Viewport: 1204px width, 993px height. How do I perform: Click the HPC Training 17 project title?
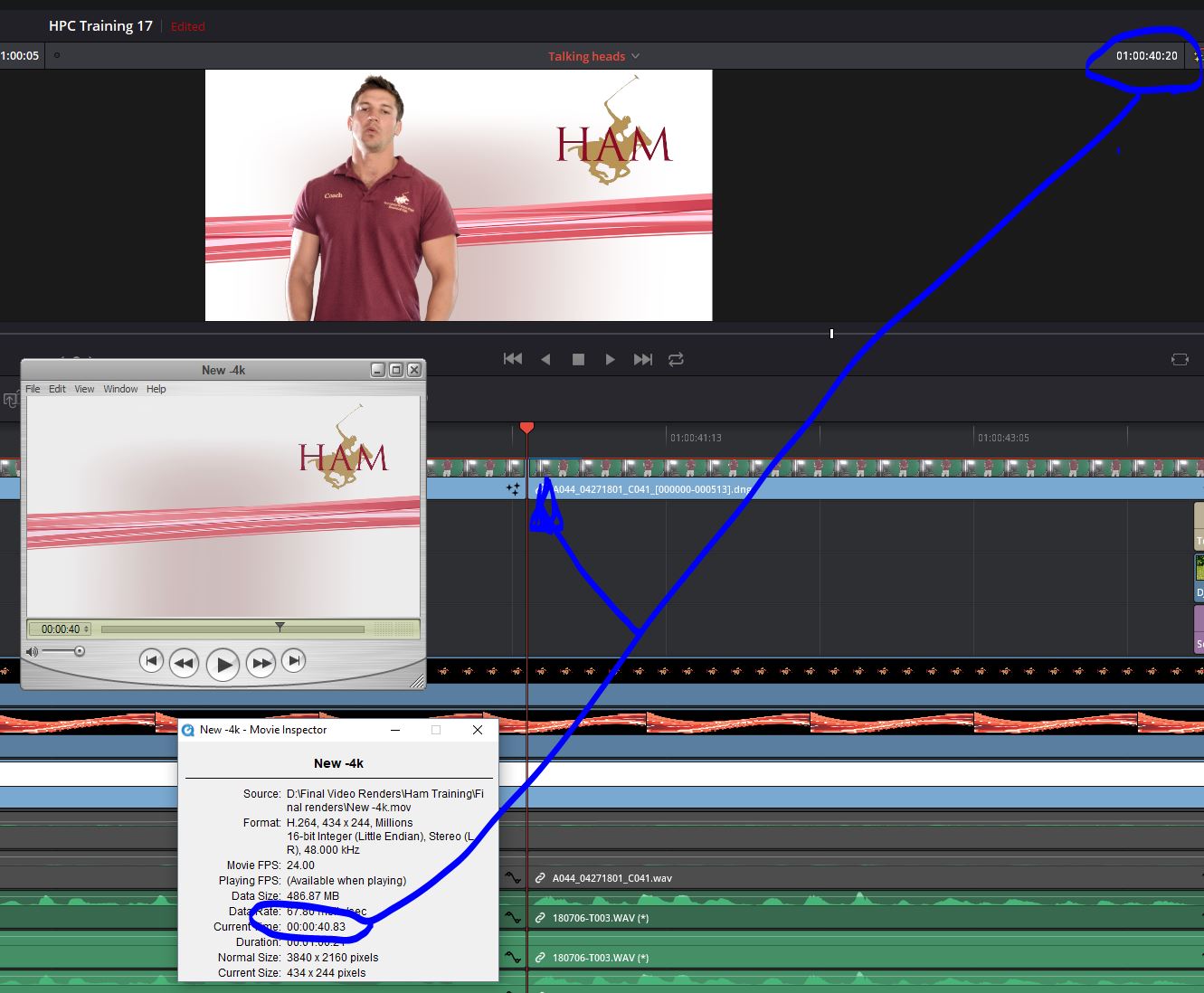100,25
